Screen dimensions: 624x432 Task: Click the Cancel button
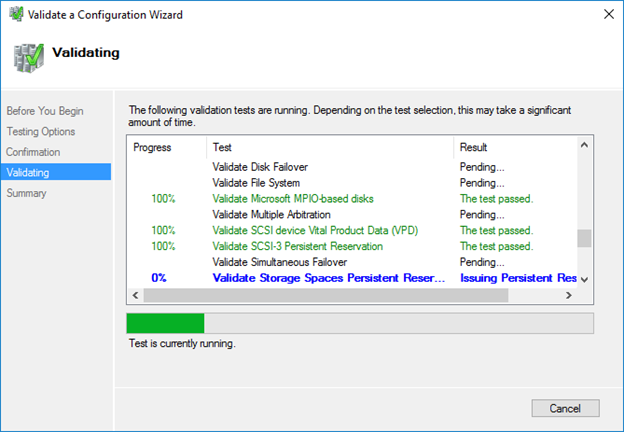tap(565, 408)
